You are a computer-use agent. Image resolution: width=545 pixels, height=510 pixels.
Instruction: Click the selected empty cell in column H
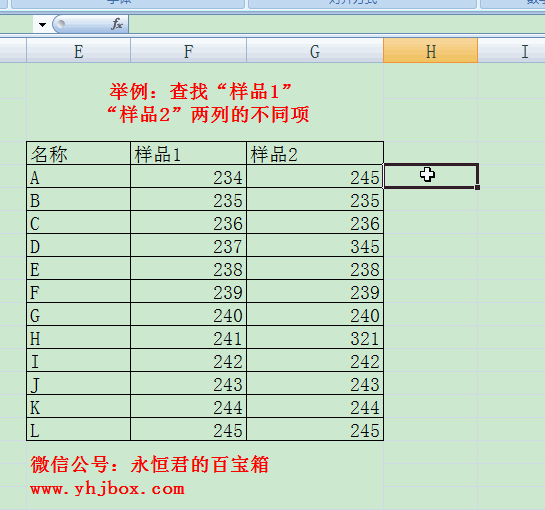tap(431, 176)
